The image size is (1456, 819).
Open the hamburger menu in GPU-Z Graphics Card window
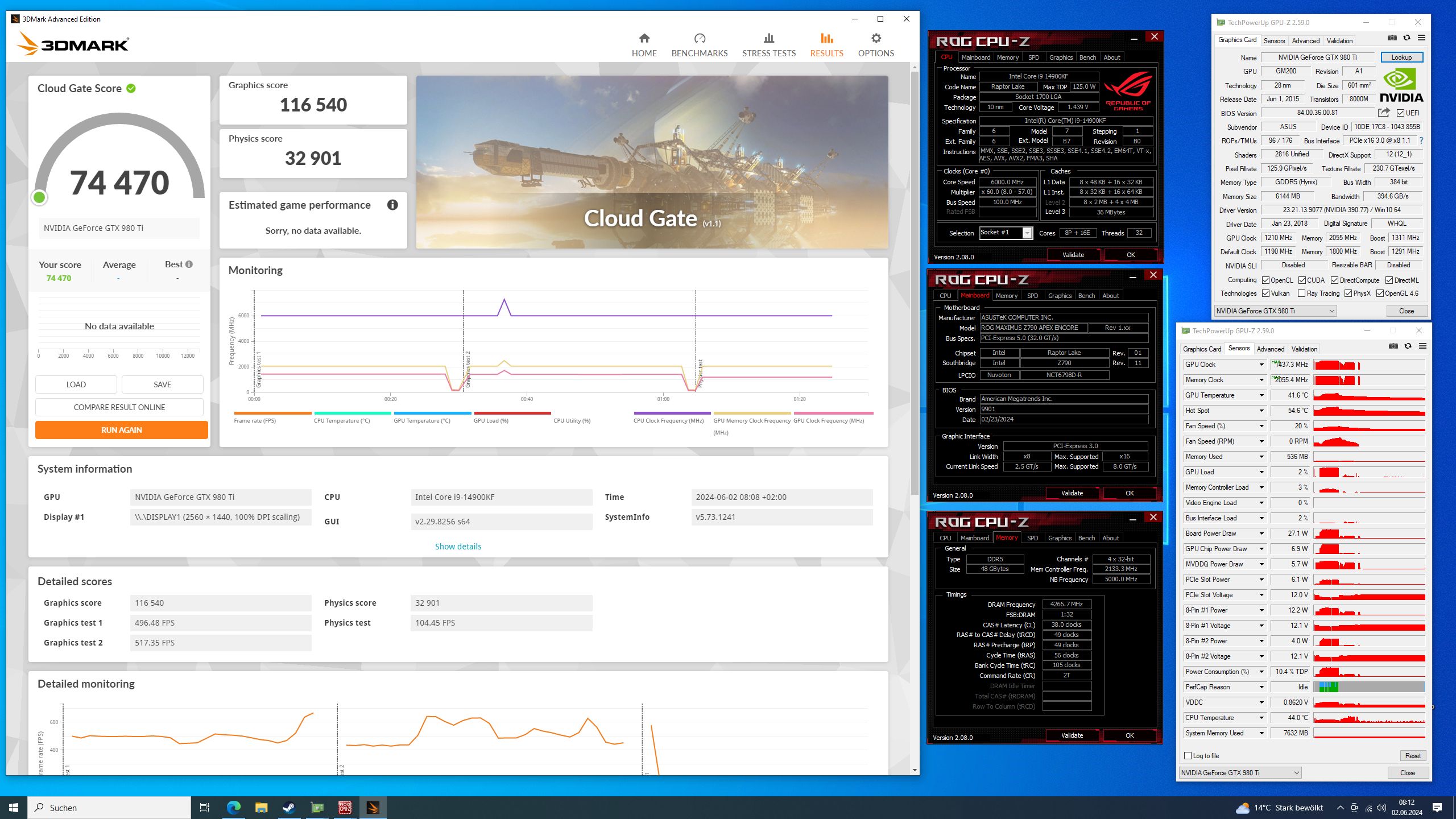pos(1421,38)
